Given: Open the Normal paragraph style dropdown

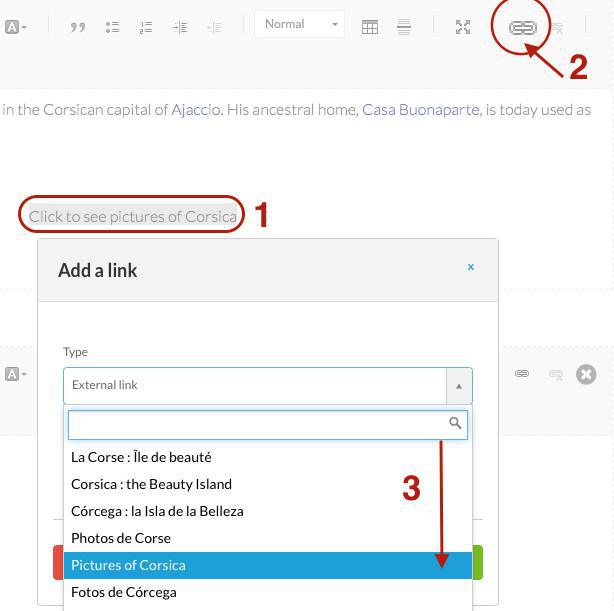Looking at the screenshot, I should pos(299,25).
